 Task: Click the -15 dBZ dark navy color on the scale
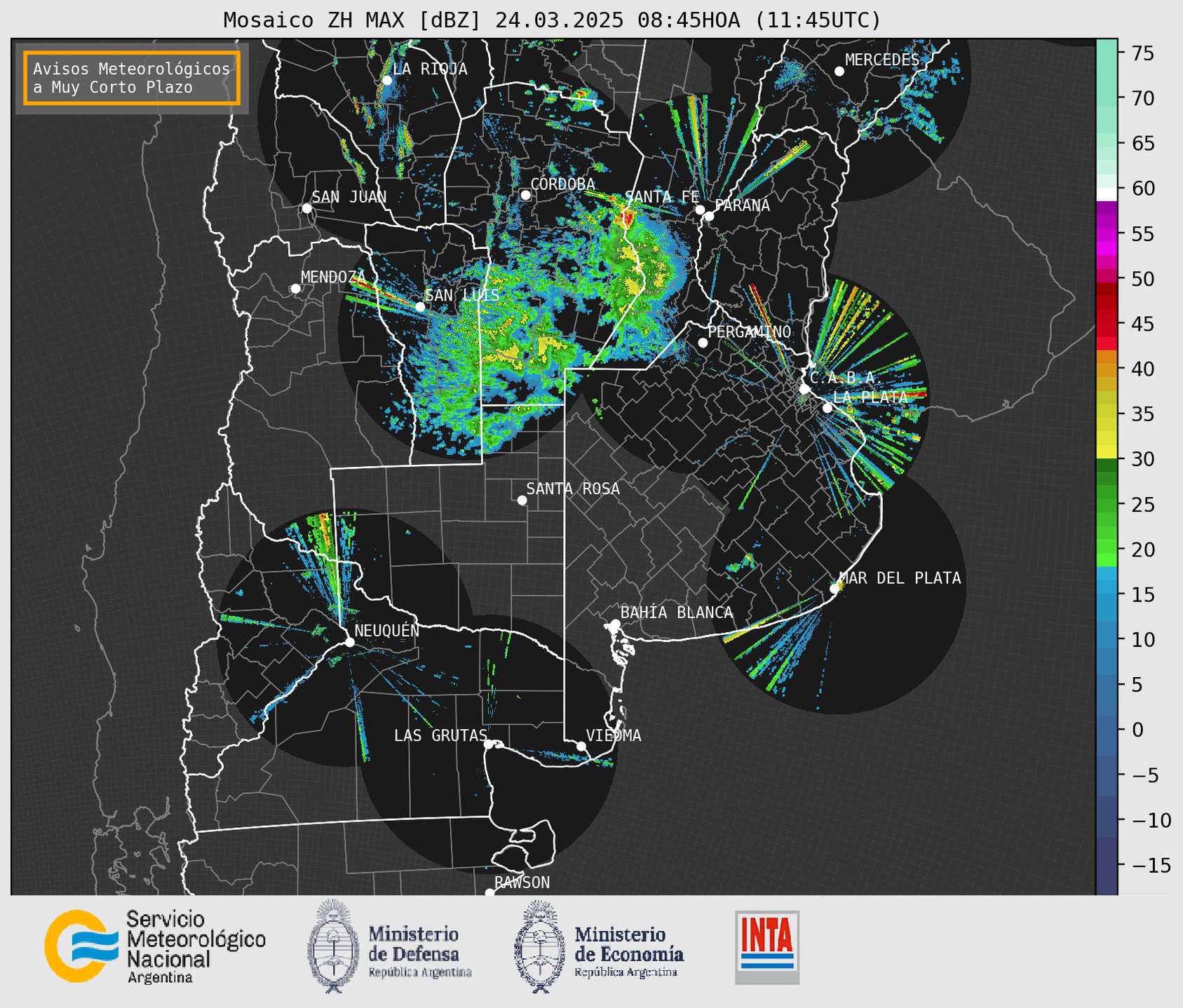click(1107, 866)
